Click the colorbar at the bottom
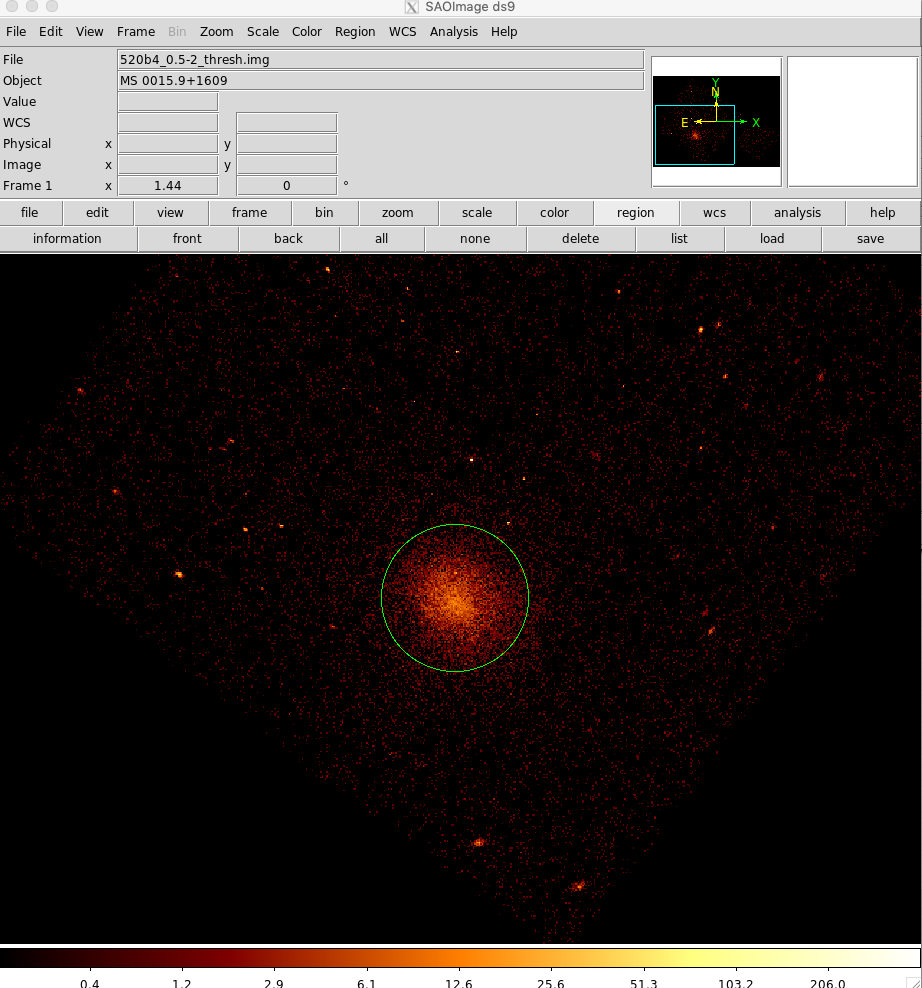Image resolution: width=922 pixels, height=988 pixels. coord(460,958)
